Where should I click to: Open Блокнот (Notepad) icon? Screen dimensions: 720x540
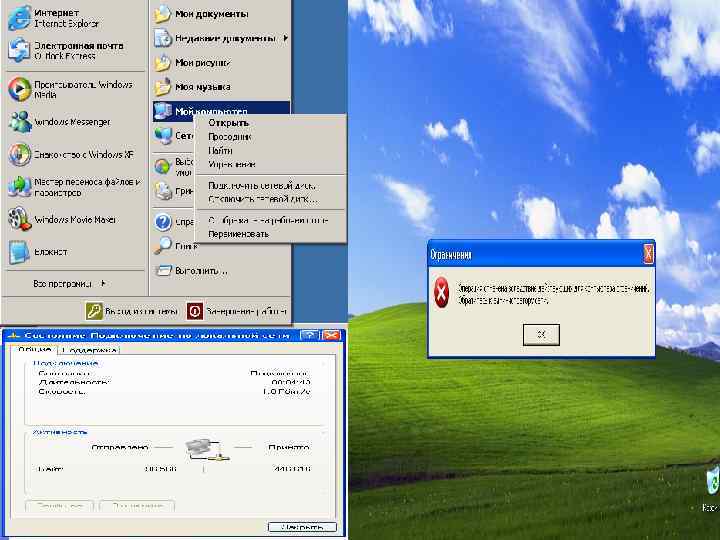pos(19,252)
